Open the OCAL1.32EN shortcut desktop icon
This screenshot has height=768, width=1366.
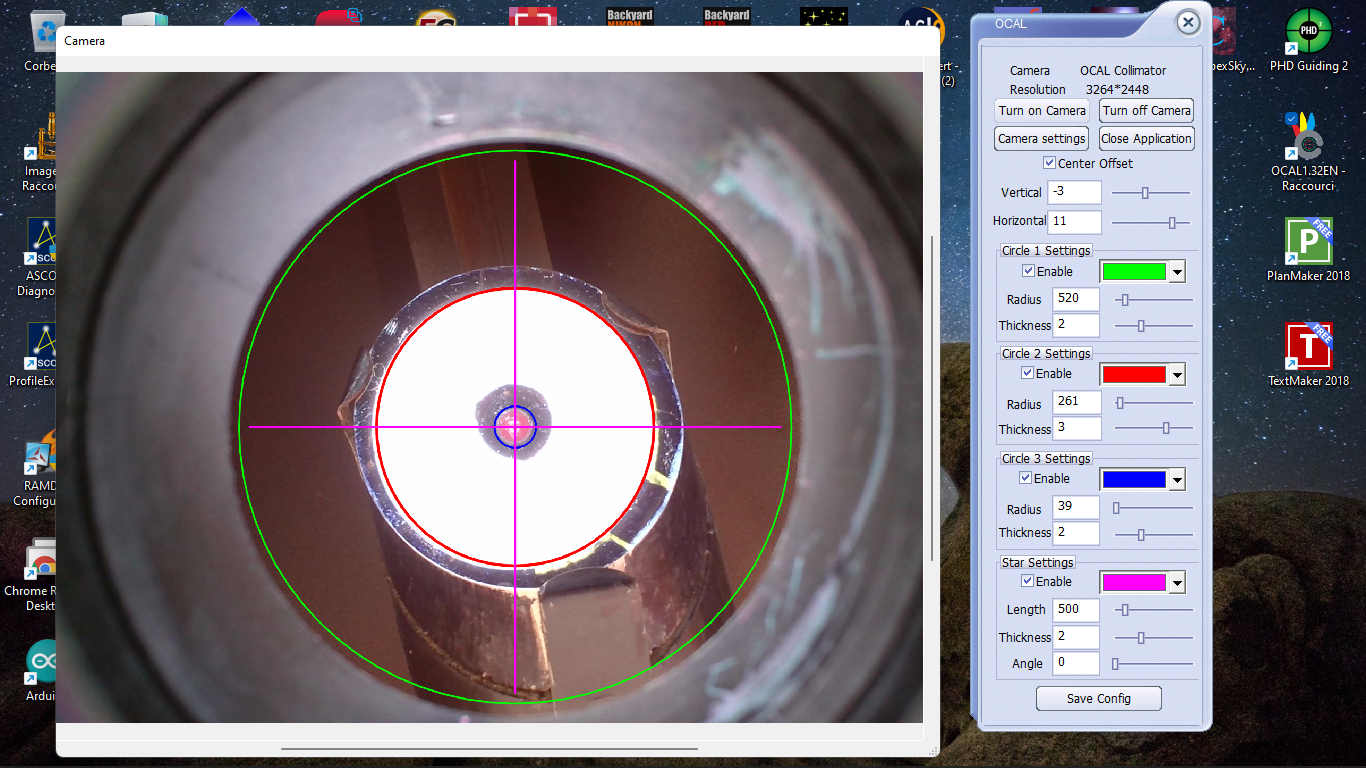(x=1309, y=148)
